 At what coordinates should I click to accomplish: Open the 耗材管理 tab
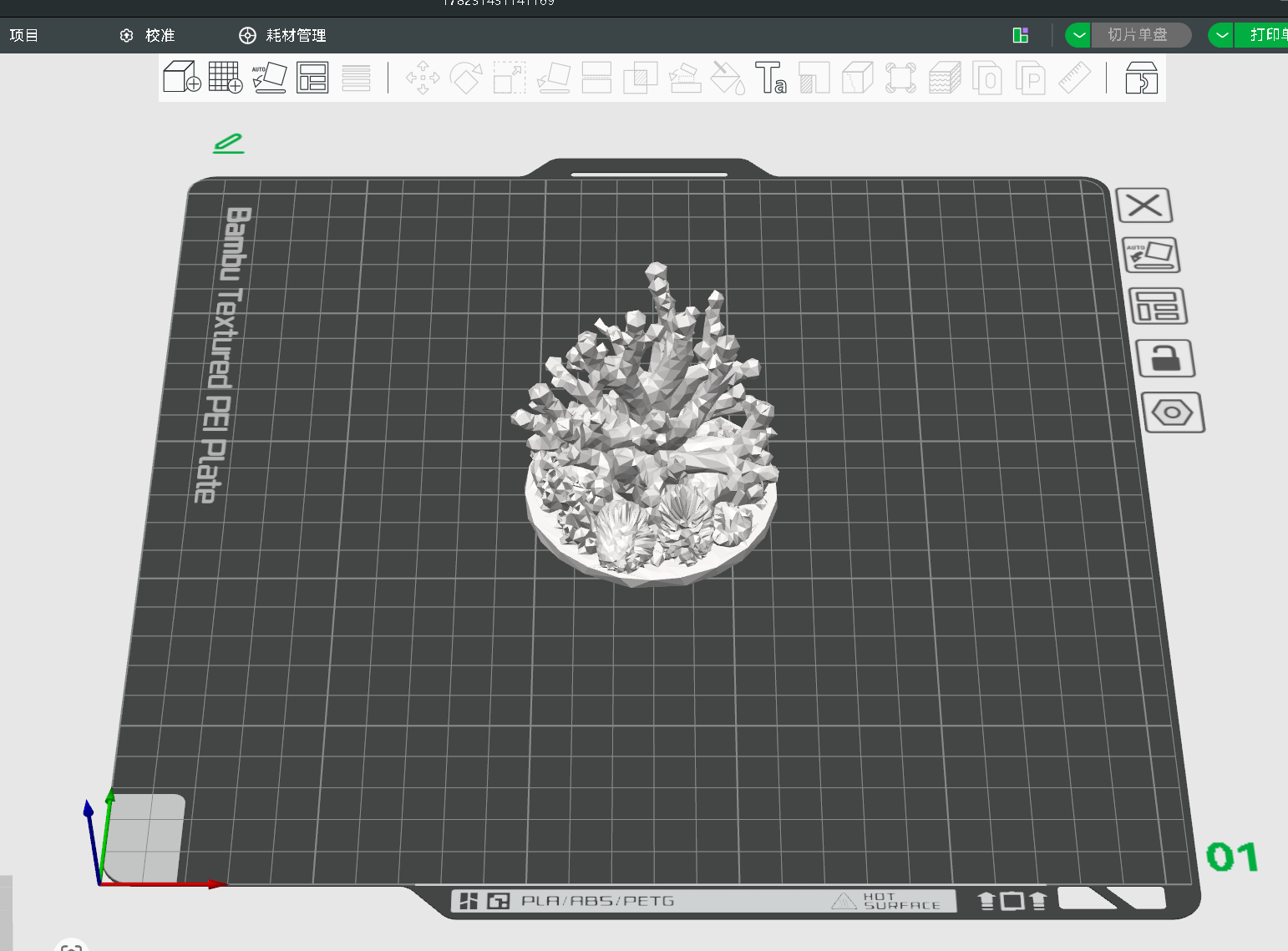[x=282, y=35]
